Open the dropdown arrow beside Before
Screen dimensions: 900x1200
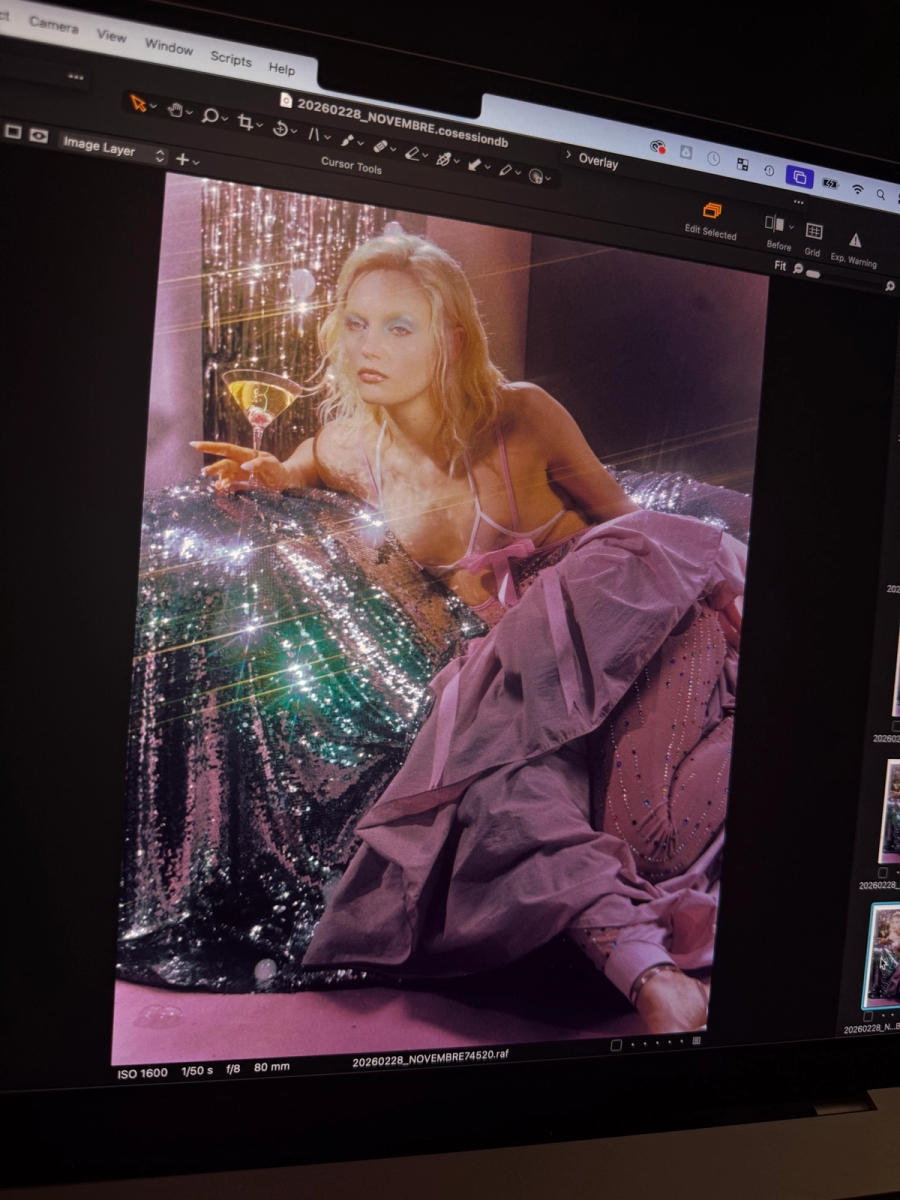[791, 227]
